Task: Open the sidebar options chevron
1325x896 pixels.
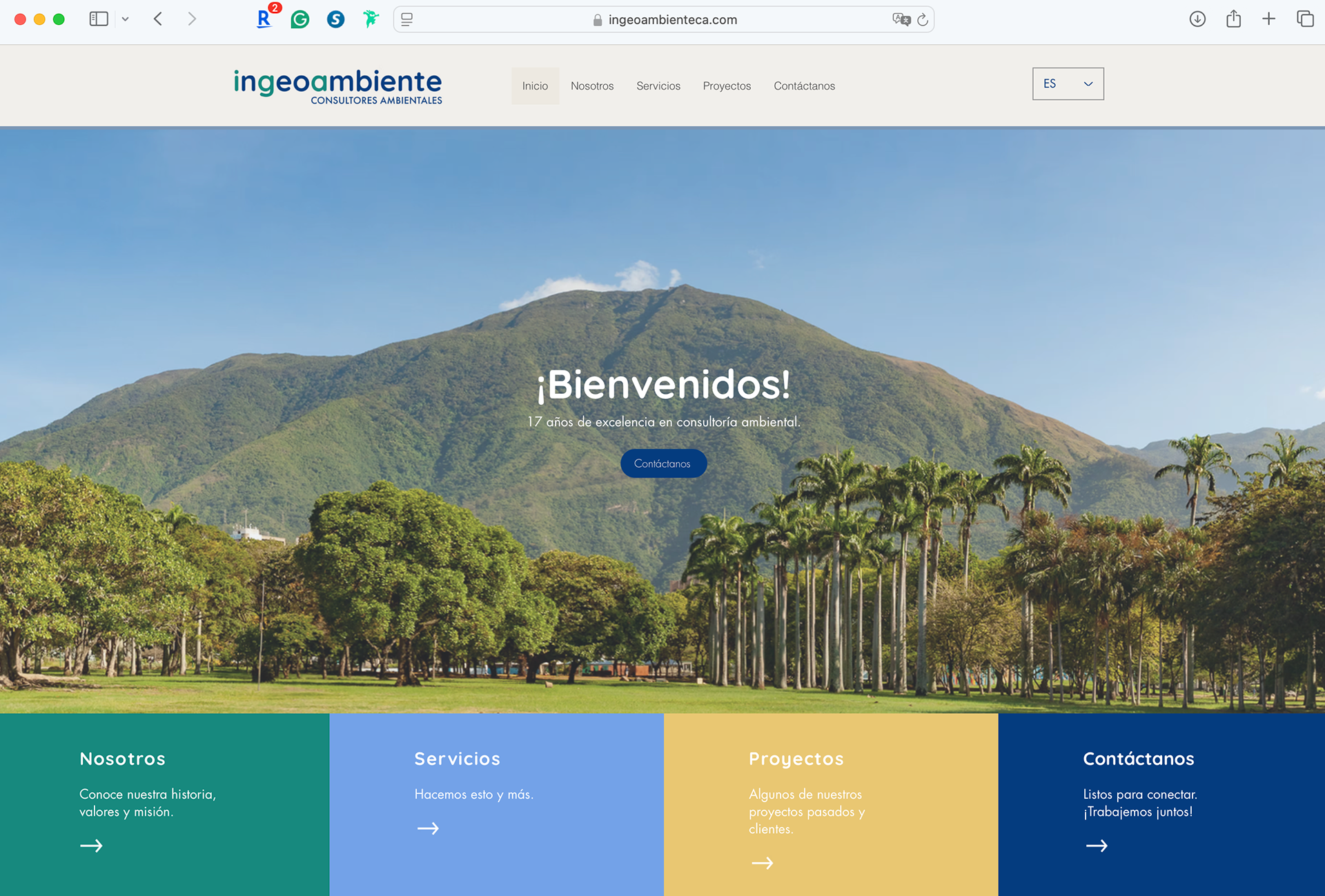Action: 125,19
